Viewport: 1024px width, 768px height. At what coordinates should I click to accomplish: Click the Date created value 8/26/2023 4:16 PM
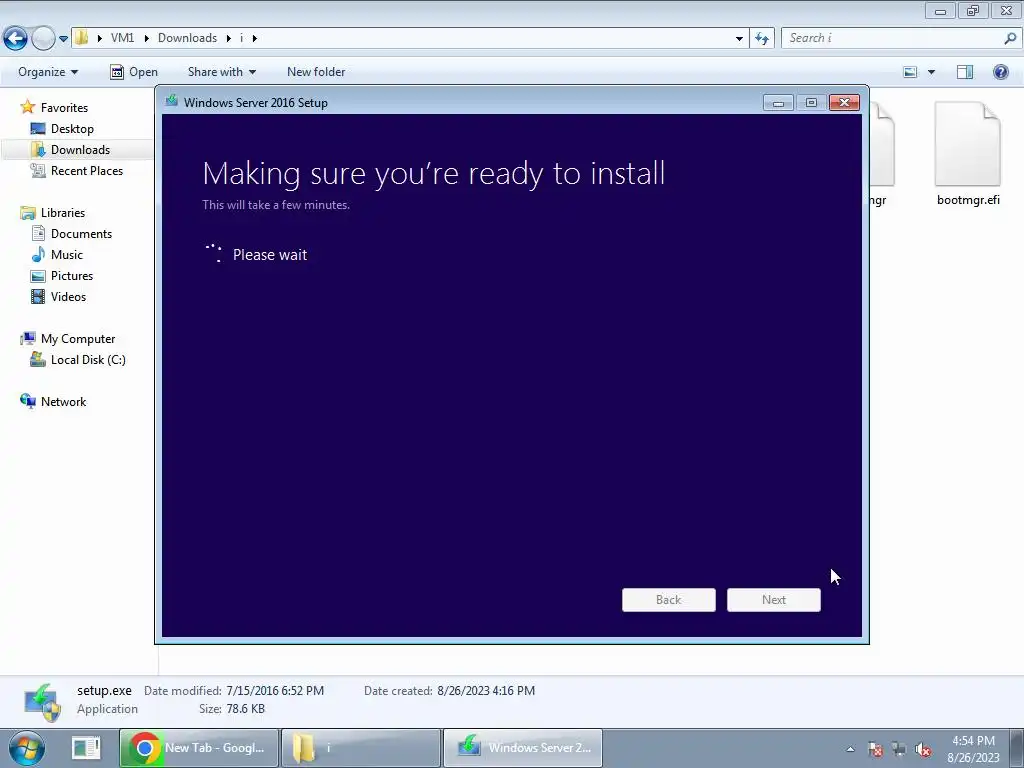(x=486, y=690)
